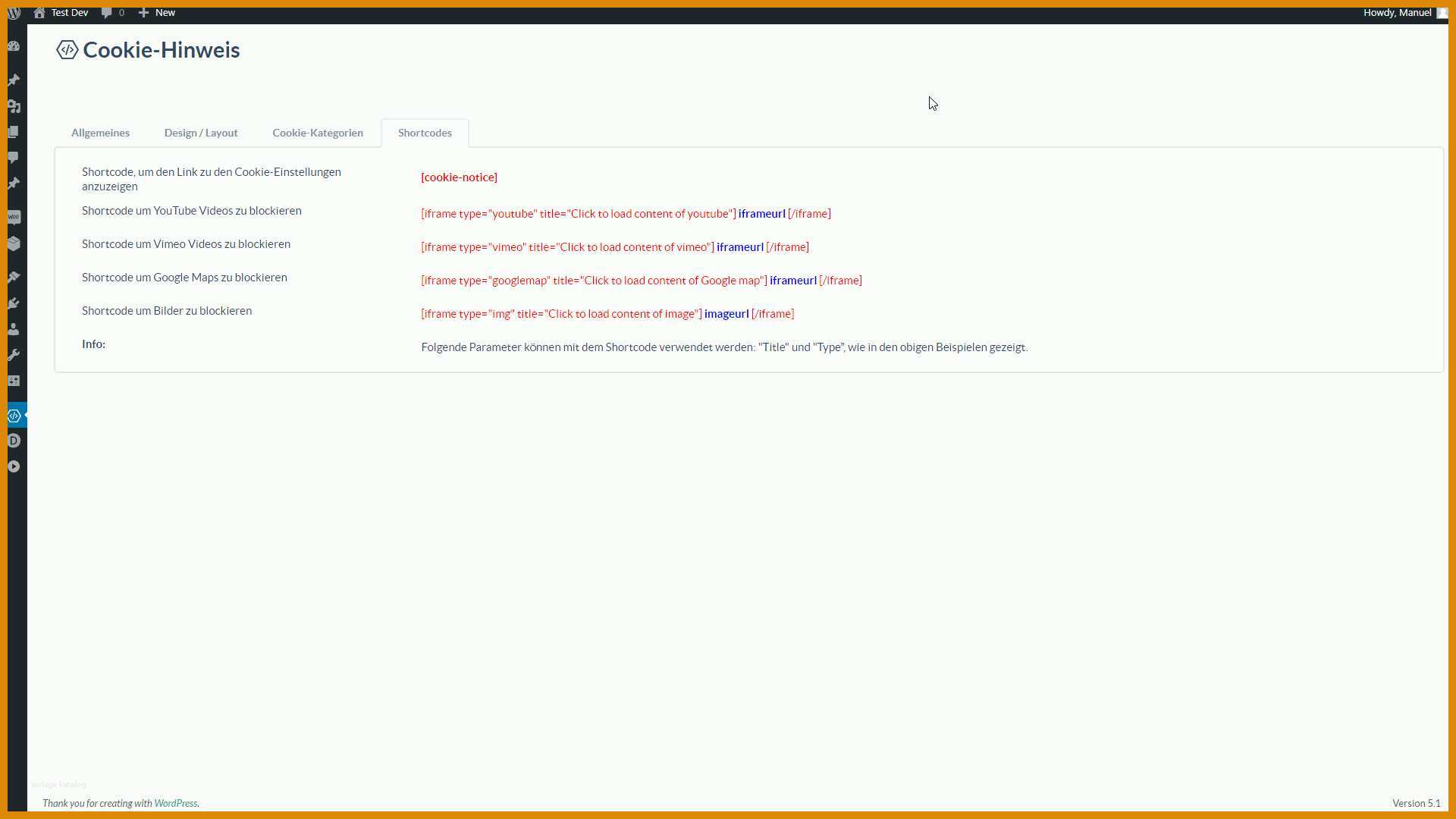
Task: Open the Settings sliders sidebar icon
Action: pos(14,381)
